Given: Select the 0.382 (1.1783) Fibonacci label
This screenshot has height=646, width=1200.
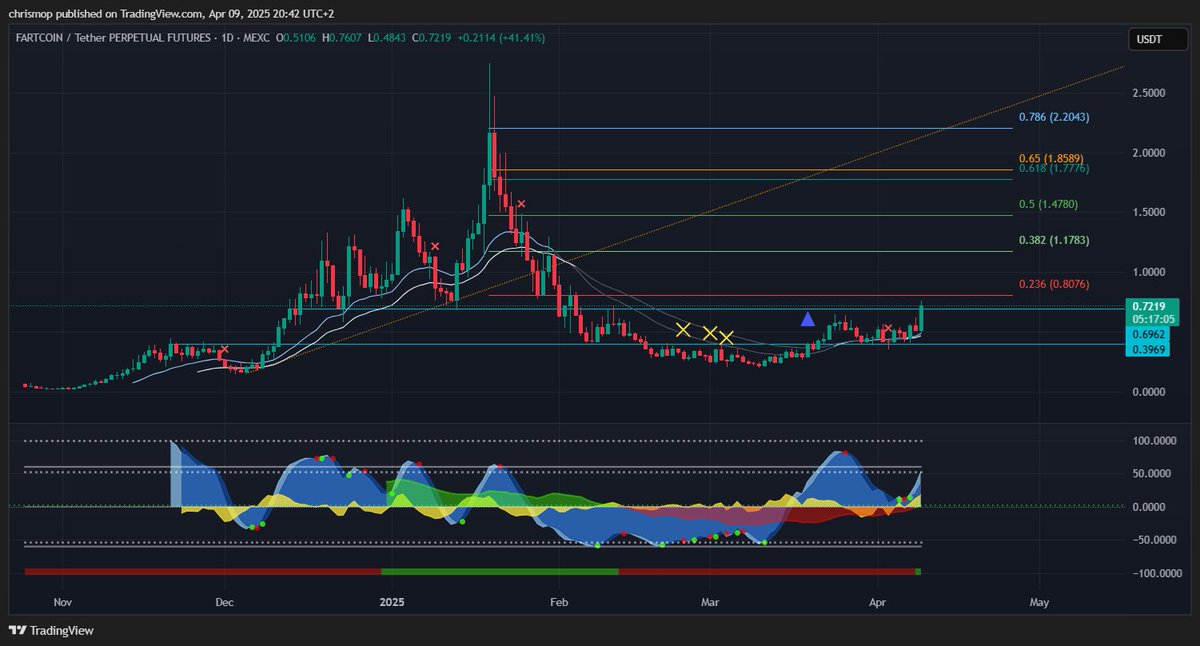Looking at the screenshot, I should (x=1053, y=241).
